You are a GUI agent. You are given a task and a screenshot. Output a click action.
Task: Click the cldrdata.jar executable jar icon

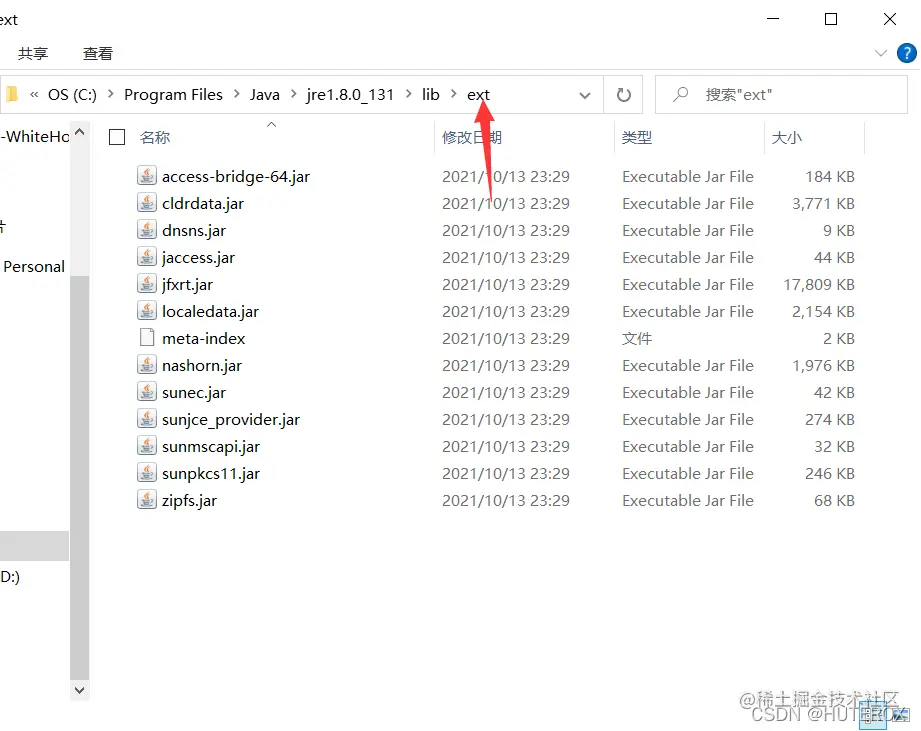(147, 203)
